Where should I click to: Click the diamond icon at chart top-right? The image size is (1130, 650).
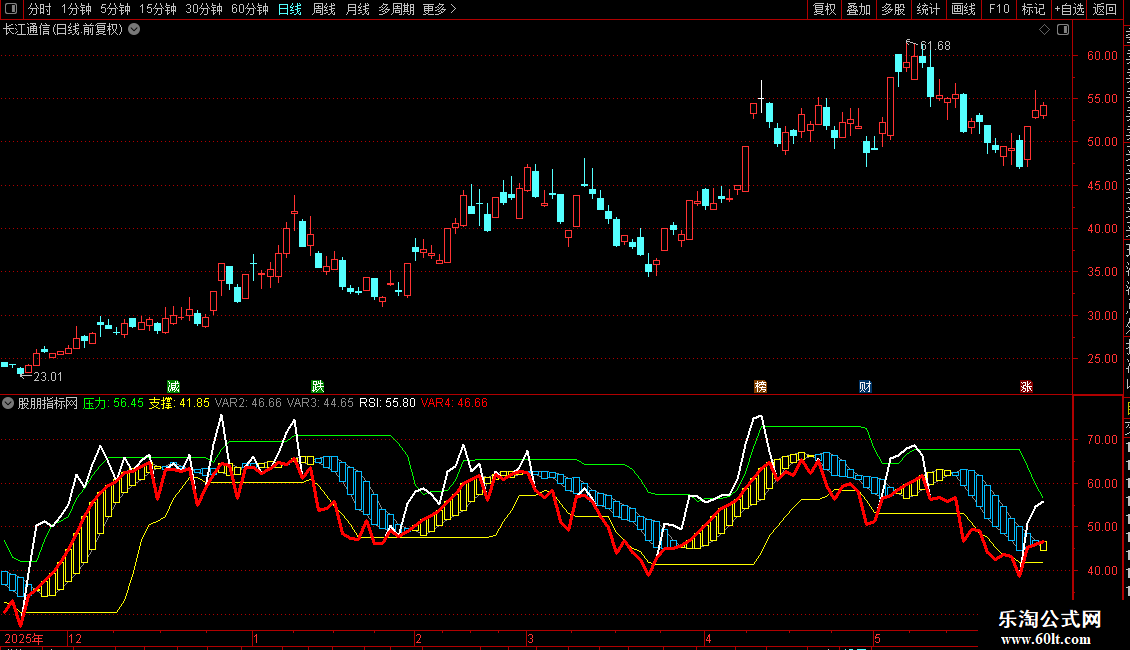click(1044, 30)
